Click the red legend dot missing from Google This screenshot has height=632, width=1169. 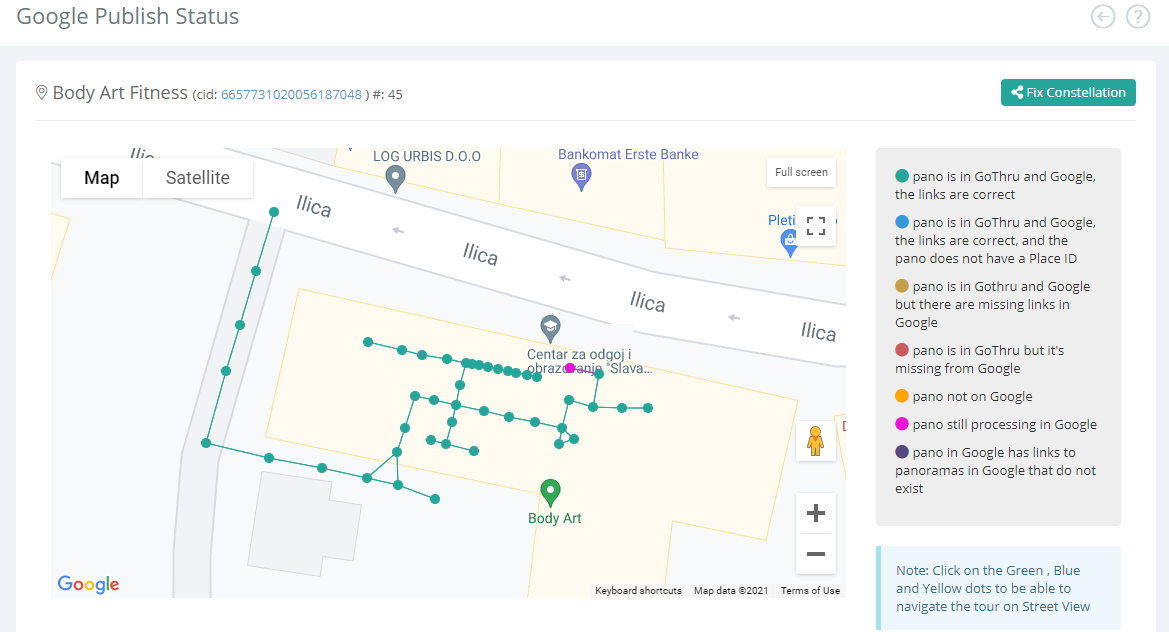click(901, 350)
